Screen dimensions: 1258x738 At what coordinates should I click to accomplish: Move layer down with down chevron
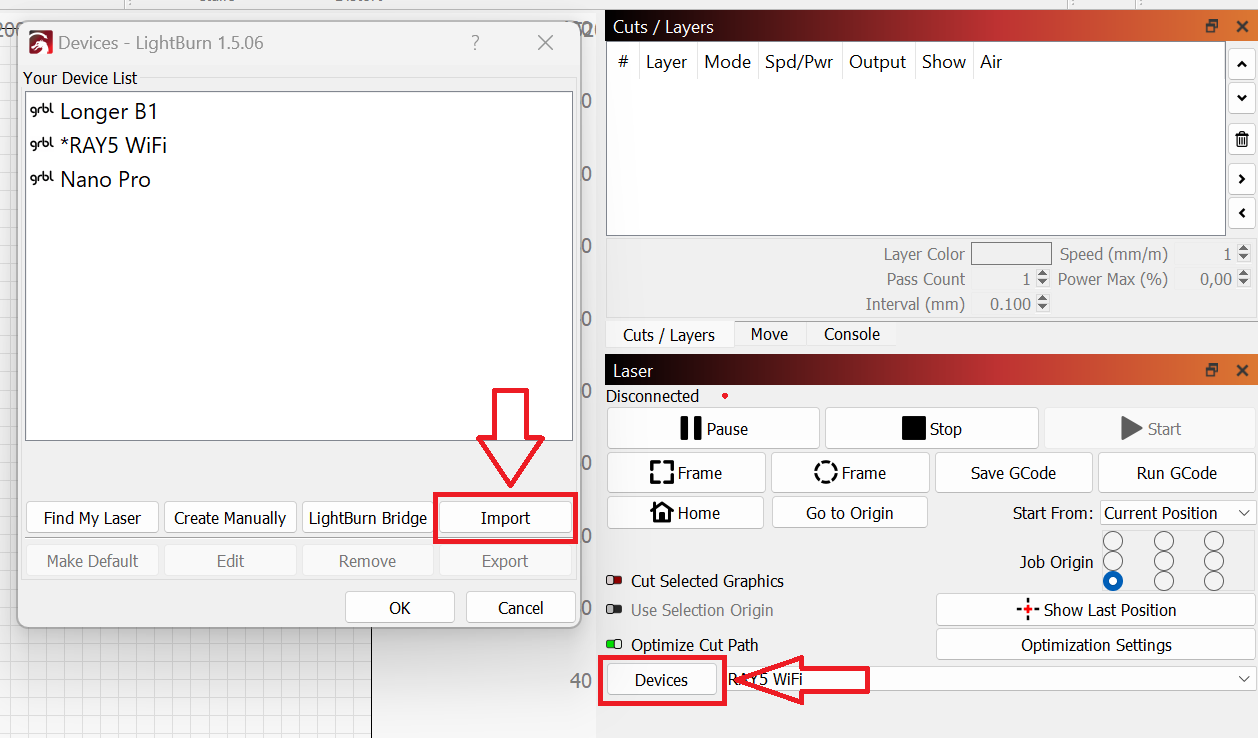(x=1241, y=98)
